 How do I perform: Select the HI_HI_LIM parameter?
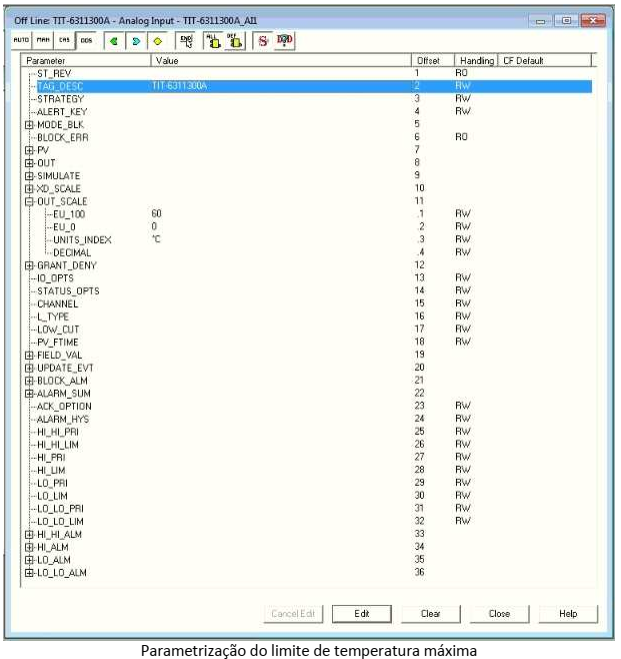[x=58, y=445]
